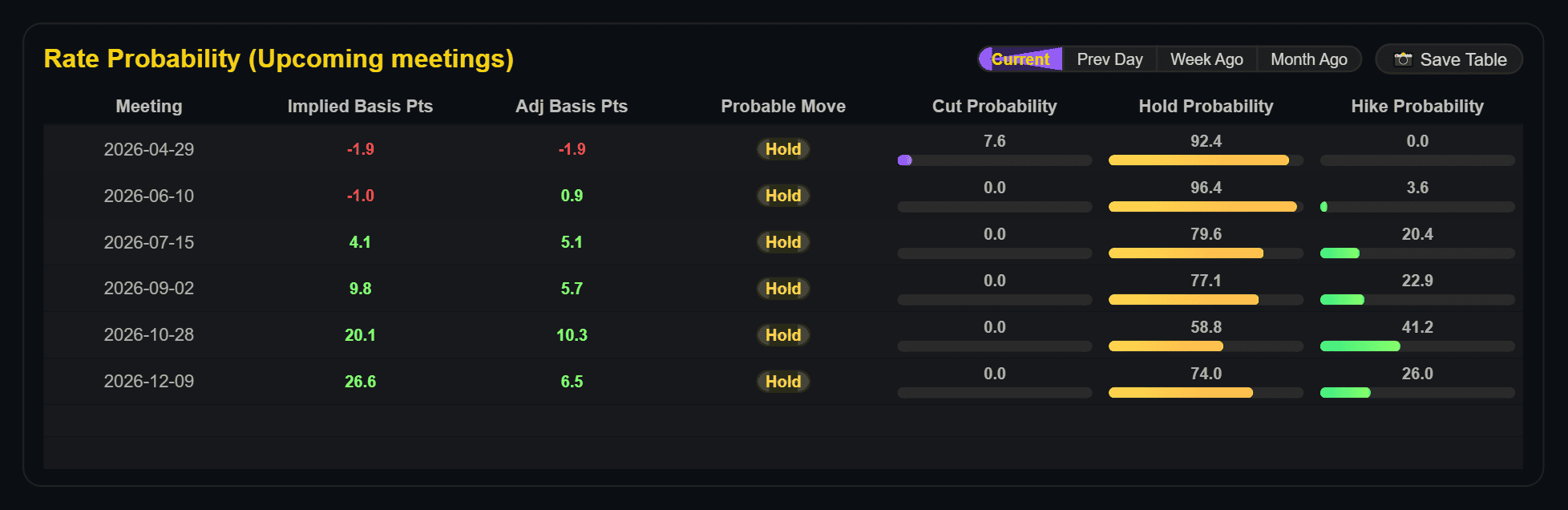Select the Hold badge for meeting 2026-09-02
The height and width of the screenshot is (510, 1568).
782,289
